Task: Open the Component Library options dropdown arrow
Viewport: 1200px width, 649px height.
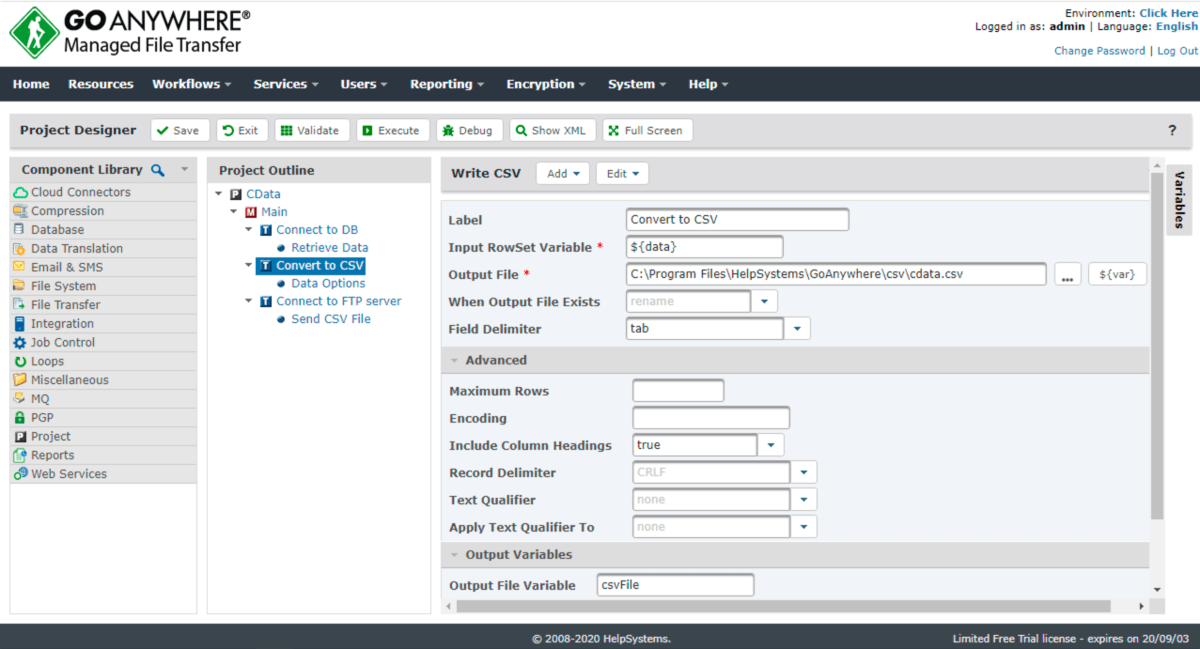Action: click(185, 170)
